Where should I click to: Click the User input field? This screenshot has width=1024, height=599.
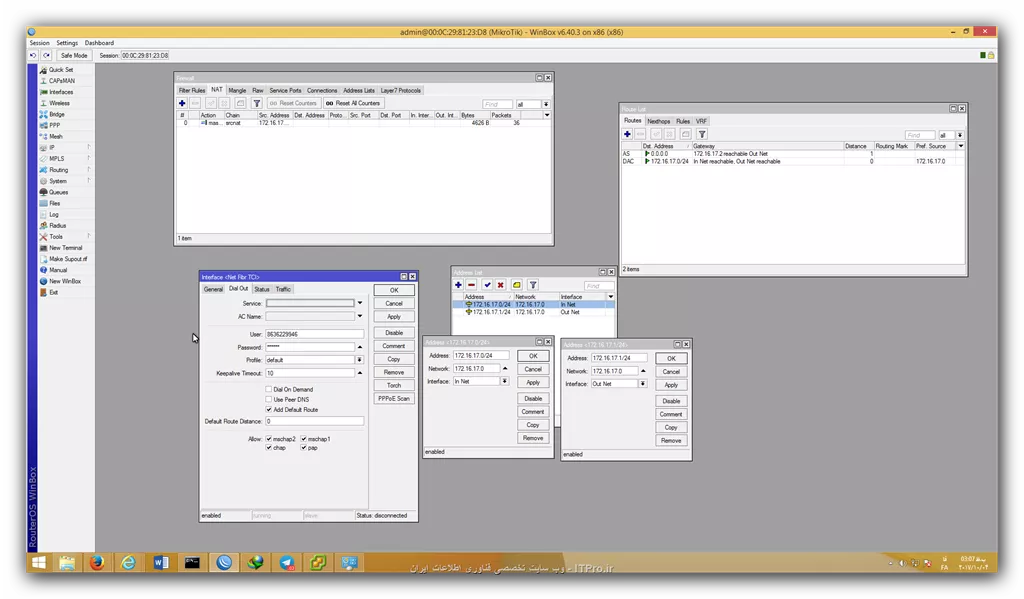pos(314,334)
